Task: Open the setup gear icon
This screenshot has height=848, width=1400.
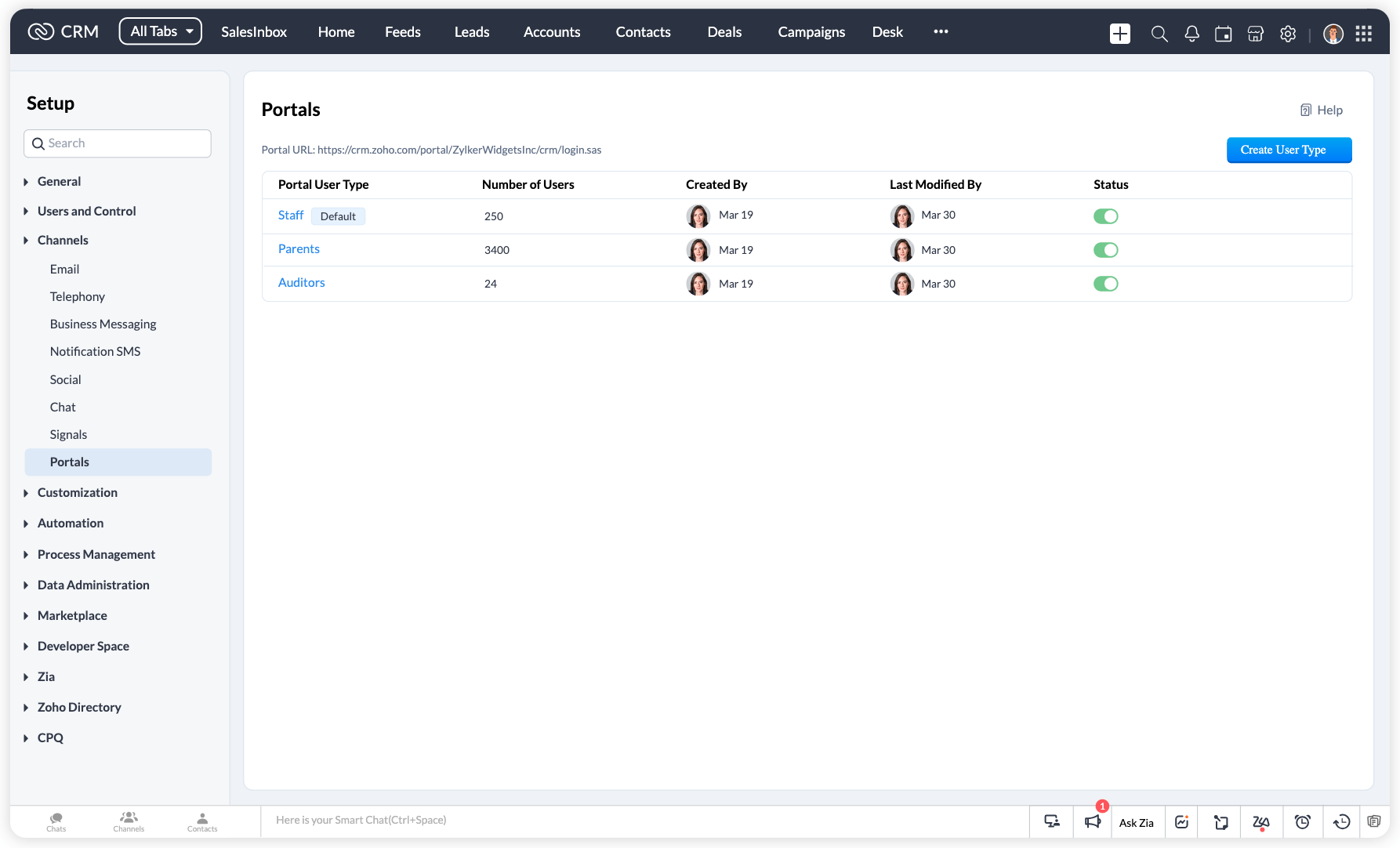Action: coord(1288,33)
